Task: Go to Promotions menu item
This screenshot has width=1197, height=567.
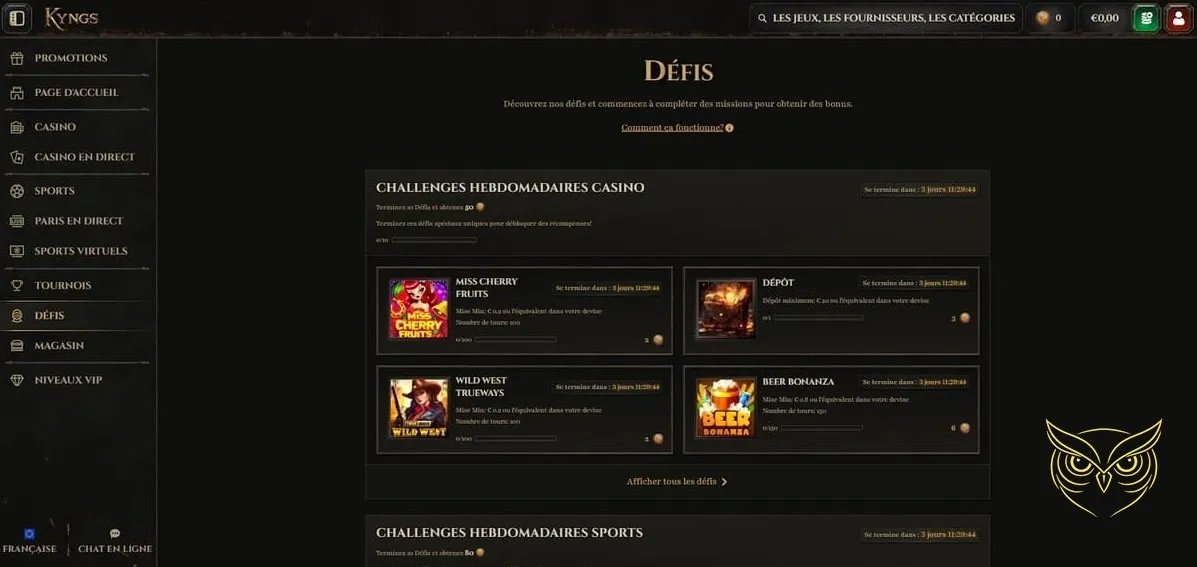Action: [x=71, y=58]
